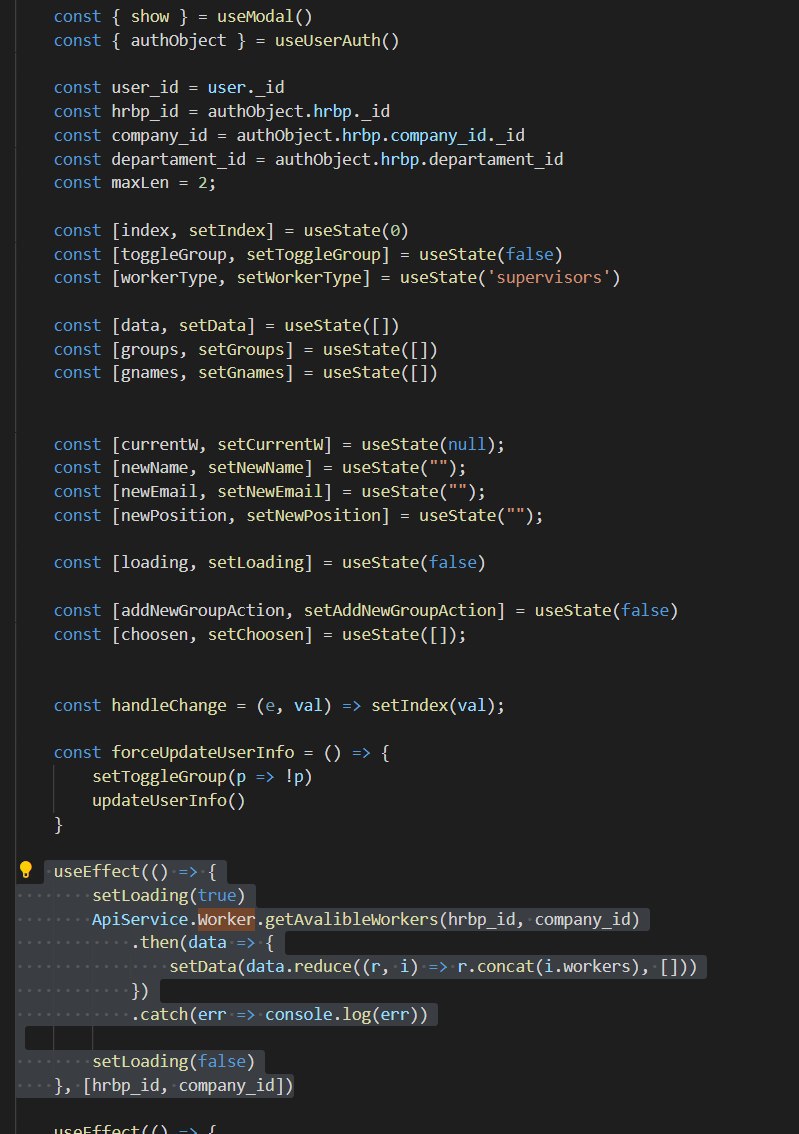
Task: Click the 'setLoading(true)' call
Action: (168, 895)
